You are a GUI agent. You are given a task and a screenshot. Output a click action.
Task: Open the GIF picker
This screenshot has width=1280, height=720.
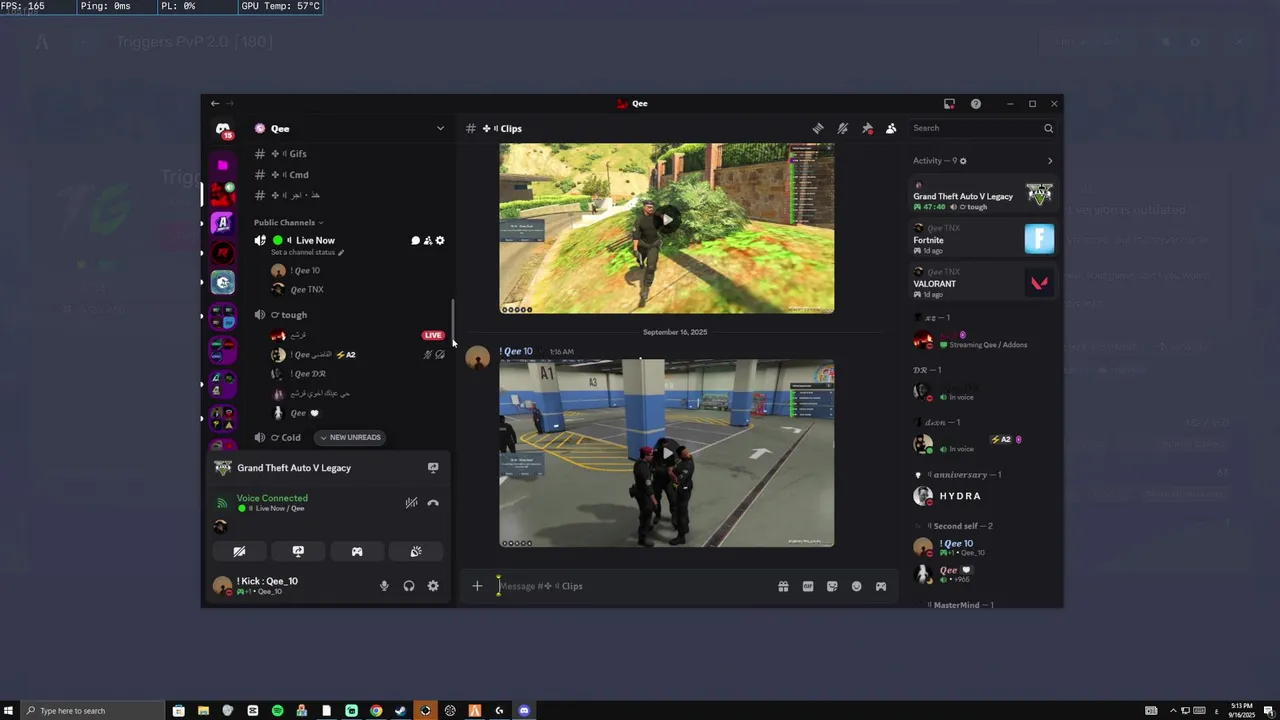pos(808,586)
